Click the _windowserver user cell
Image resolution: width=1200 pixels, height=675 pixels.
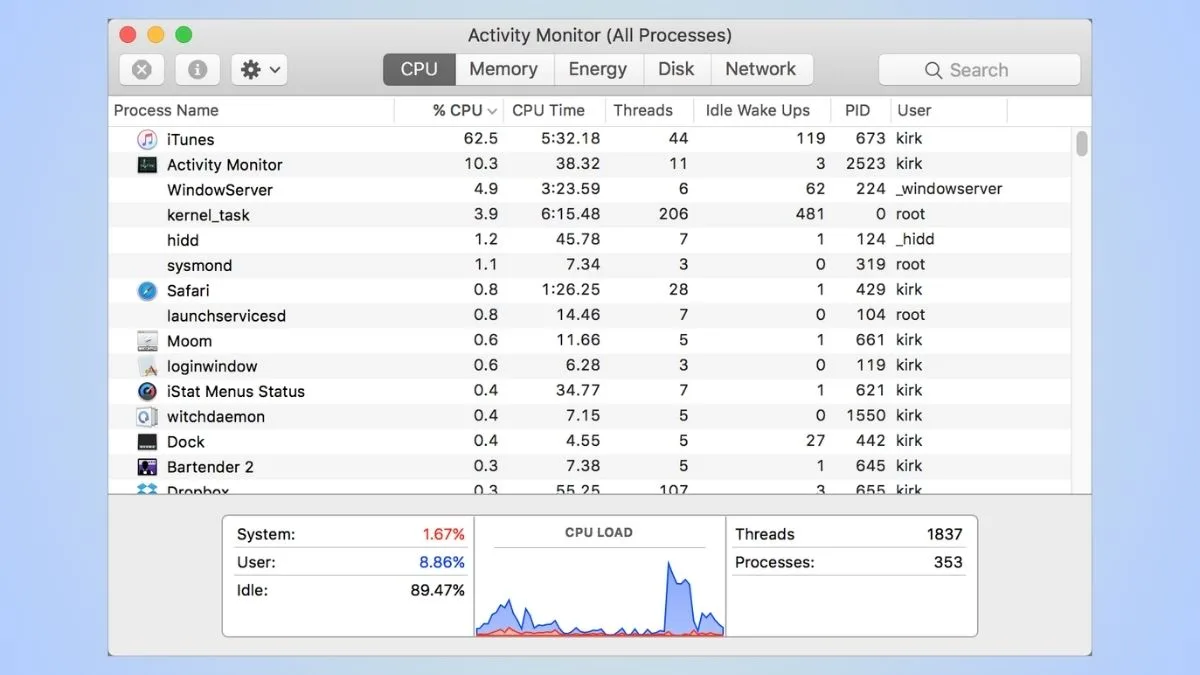pyautogui.click(x=949, y=189)
